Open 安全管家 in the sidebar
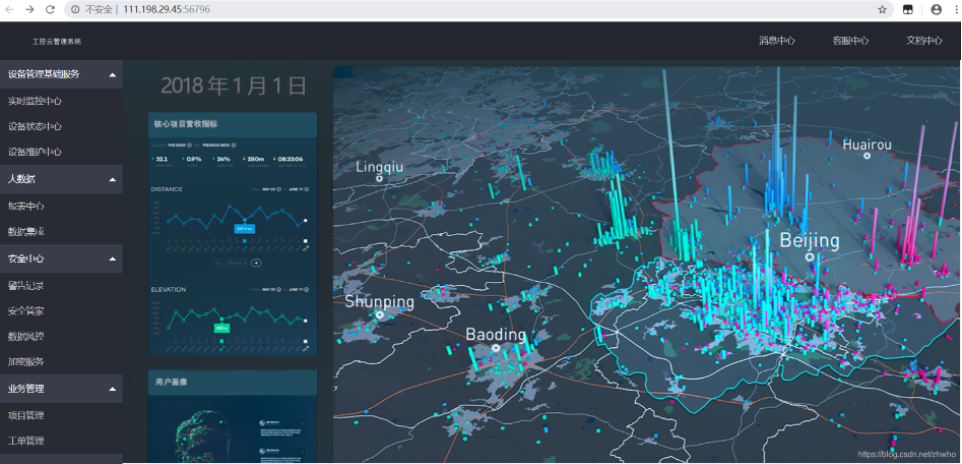The image size is (962, 464). pyautogui.click(x=26, y=311)
